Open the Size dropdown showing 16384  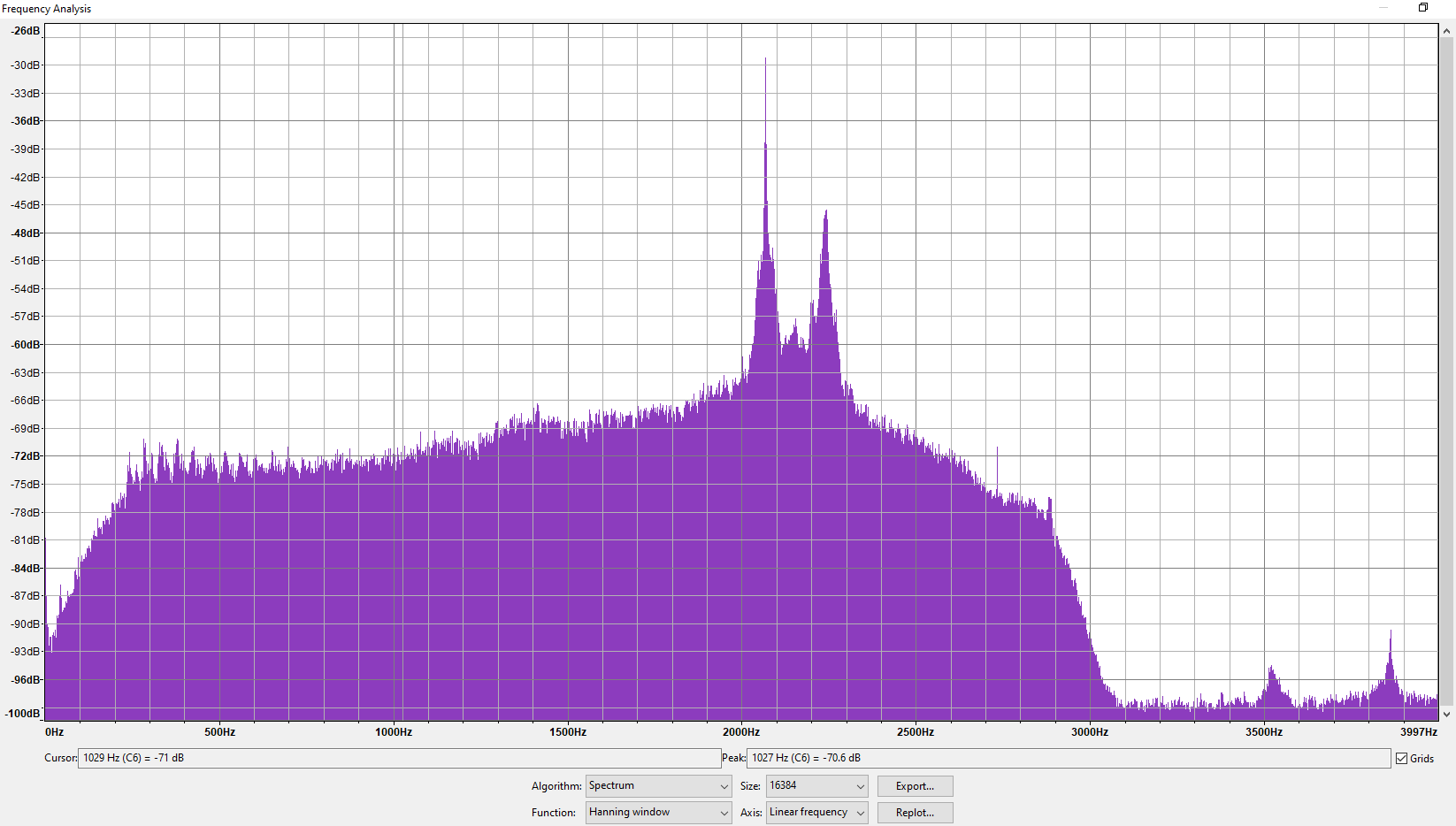tap(816, 785)
